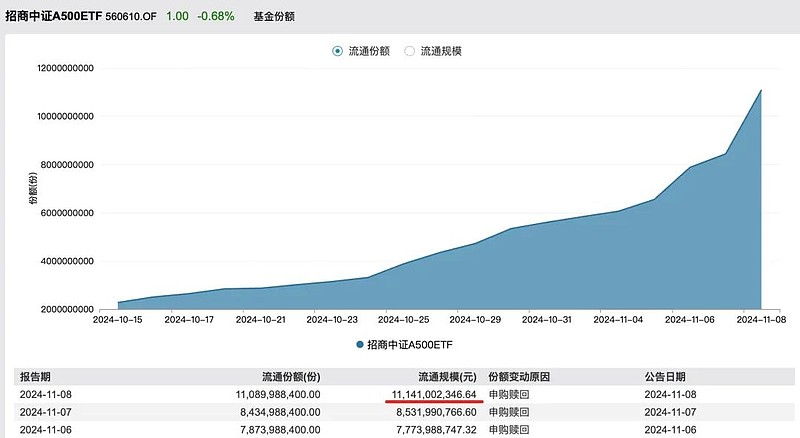Screen dimensions: 800x438
Task: Click x-axis label 2024-11-04
Action: point(618,320)
